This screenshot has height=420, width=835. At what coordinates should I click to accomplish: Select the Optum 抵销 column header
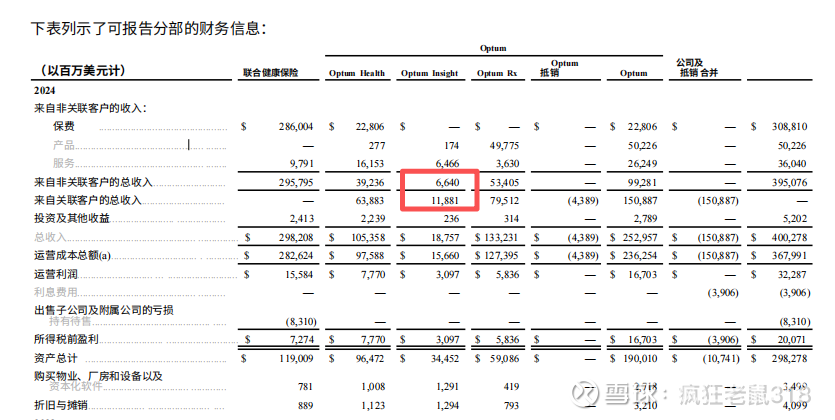click(559, 68)
